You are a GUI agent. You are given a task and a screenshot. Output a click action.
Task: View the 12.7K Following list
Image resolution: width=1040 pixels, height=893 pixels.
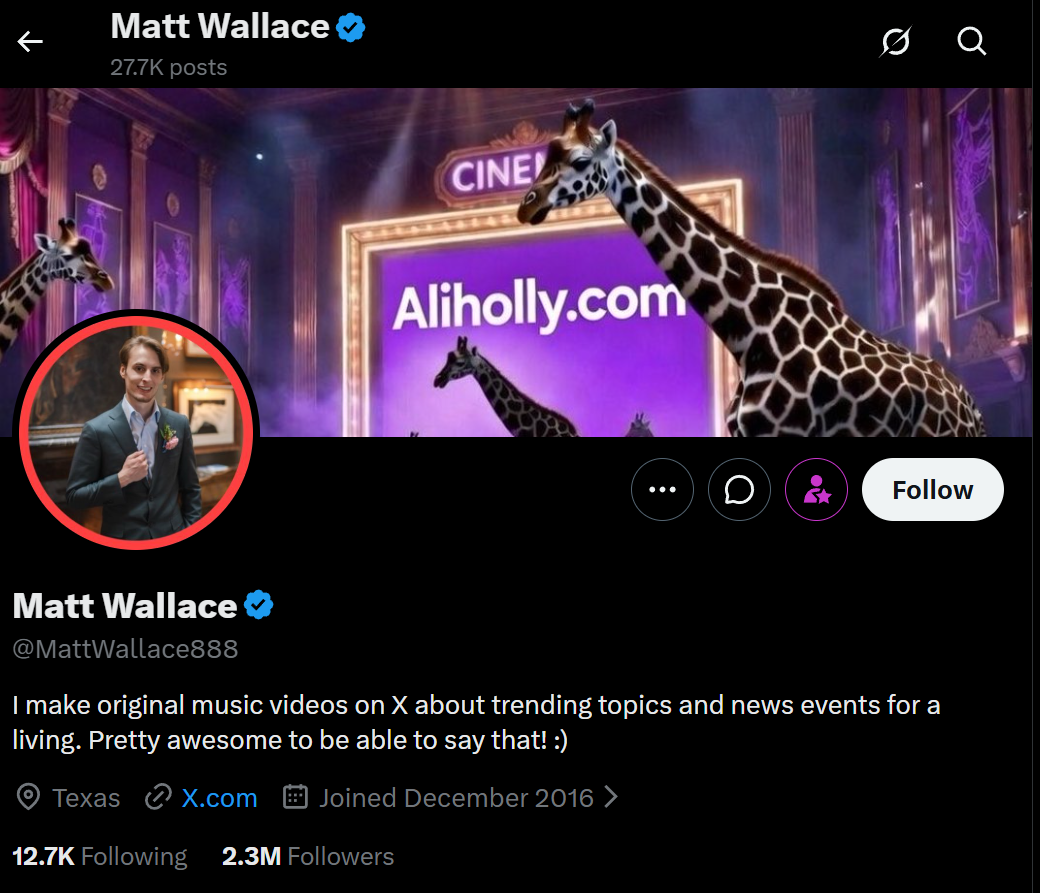99,857
